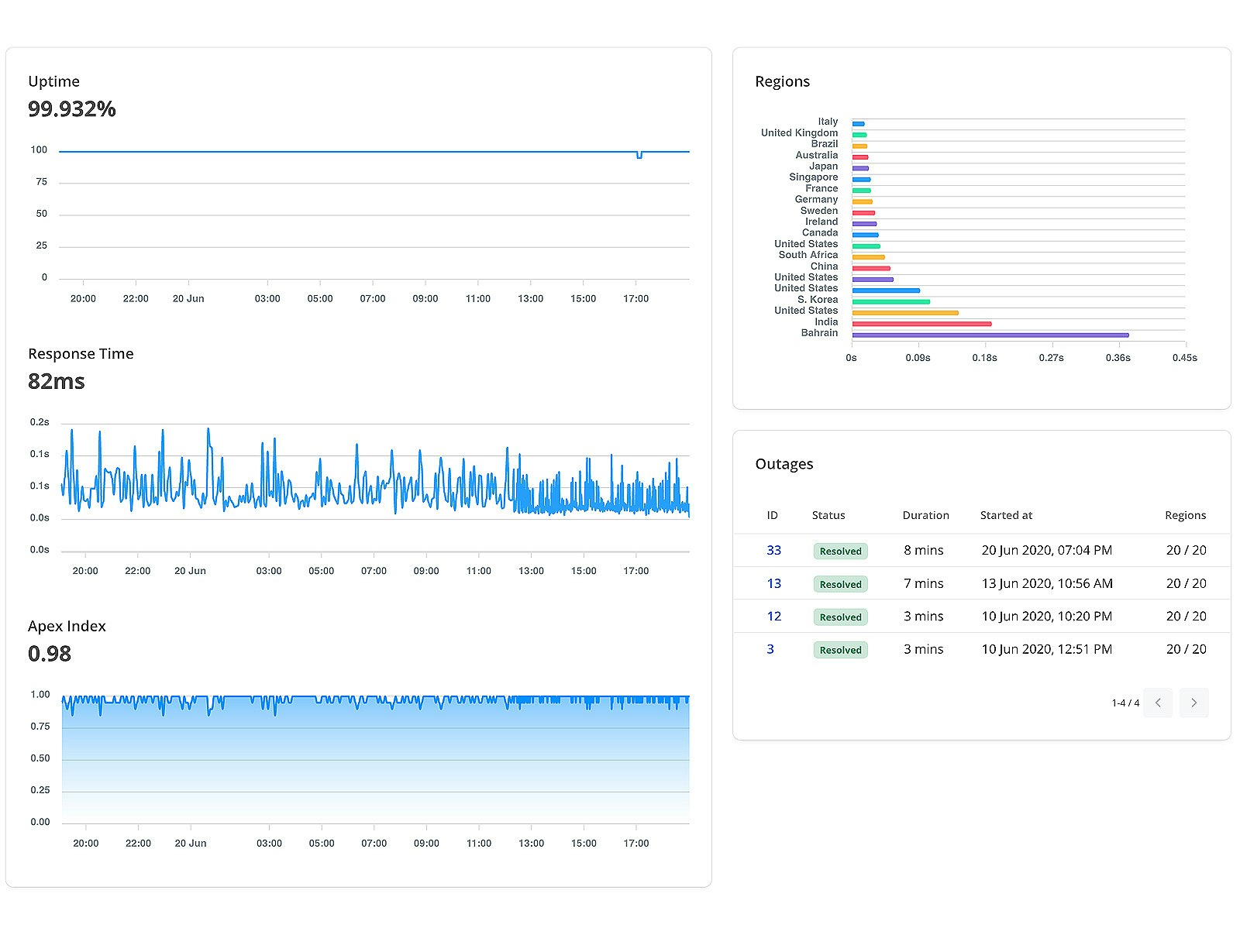Click '13 Jun 2020, 10:56 AM' start time
This screenshot has height=952, width=1240.
(1047, 583)
